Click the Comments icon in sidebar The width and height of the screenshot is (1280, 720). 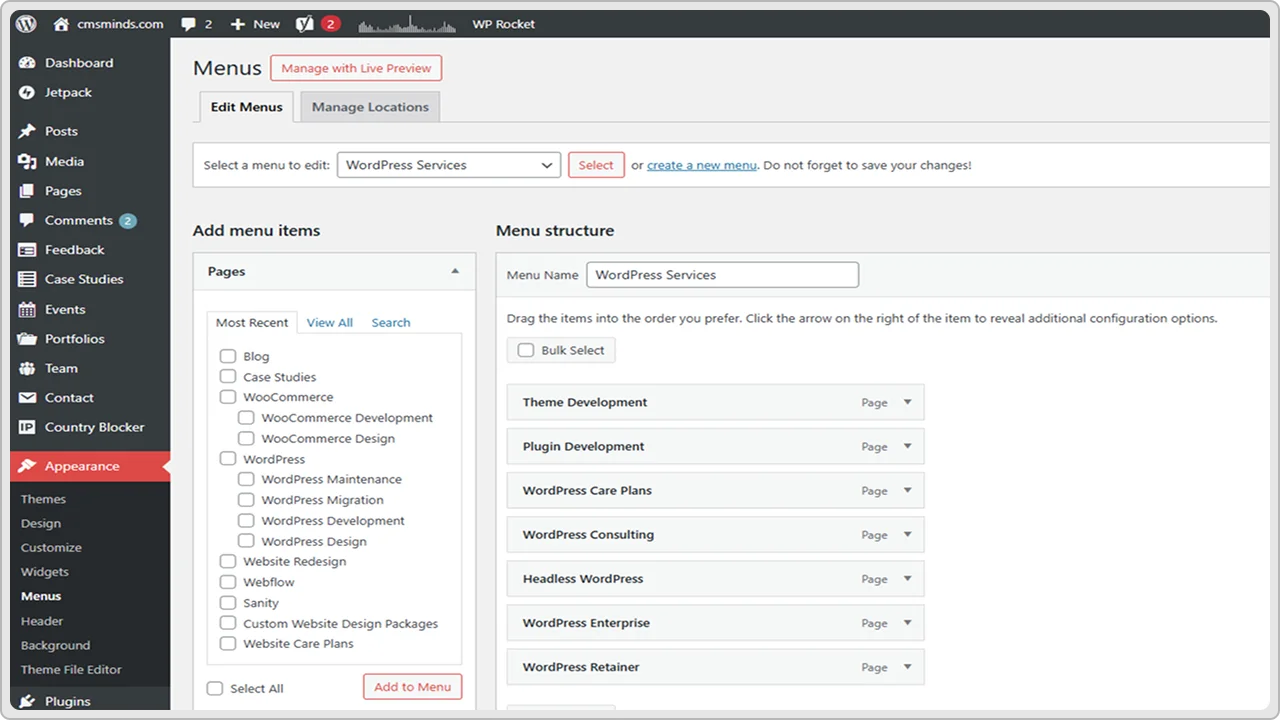click(x=27, y=220)
